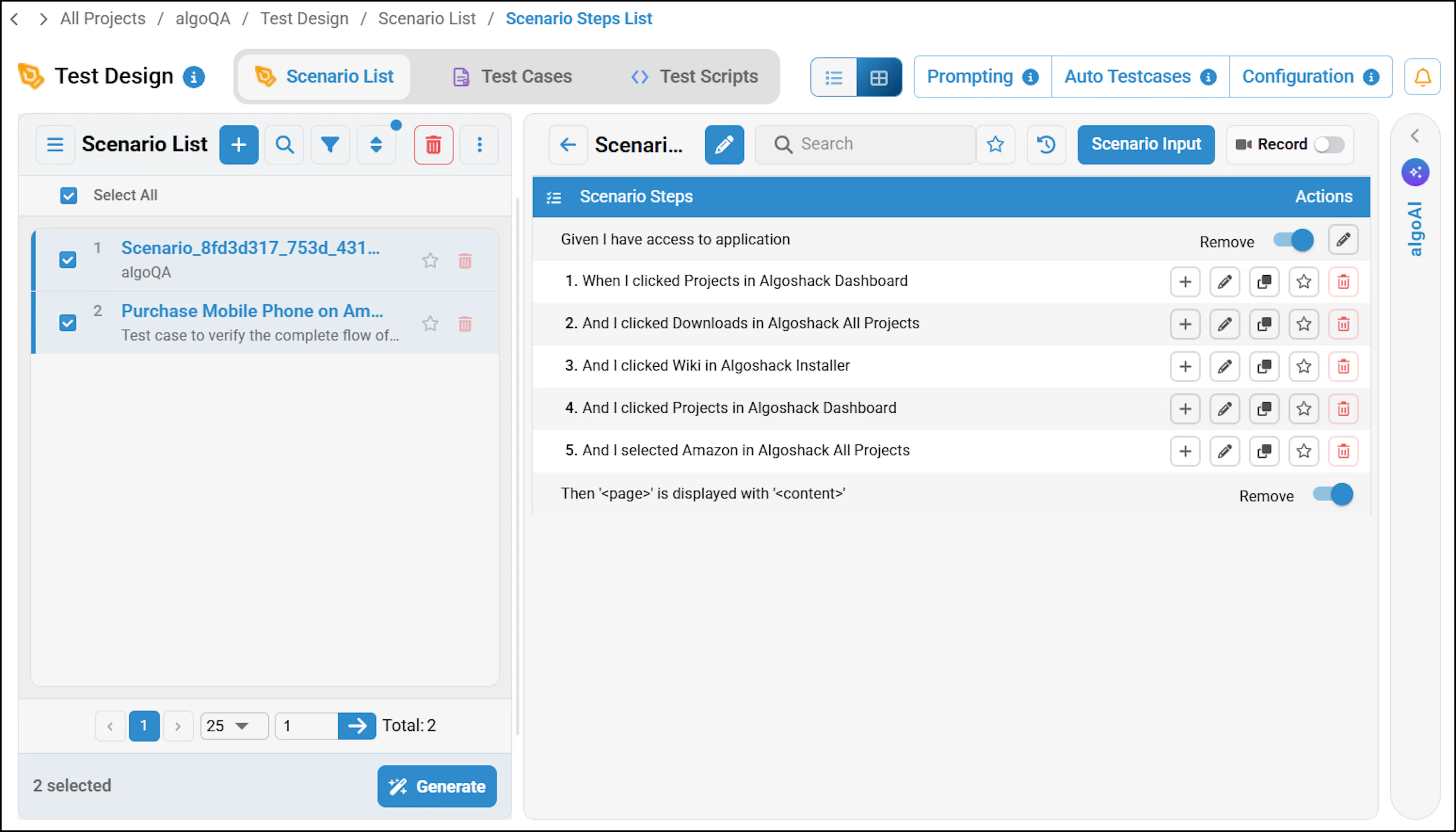Viewport: 1456px width, 832px height.
Task: Open the notifications bell
Action: [x=1422, y=77]
